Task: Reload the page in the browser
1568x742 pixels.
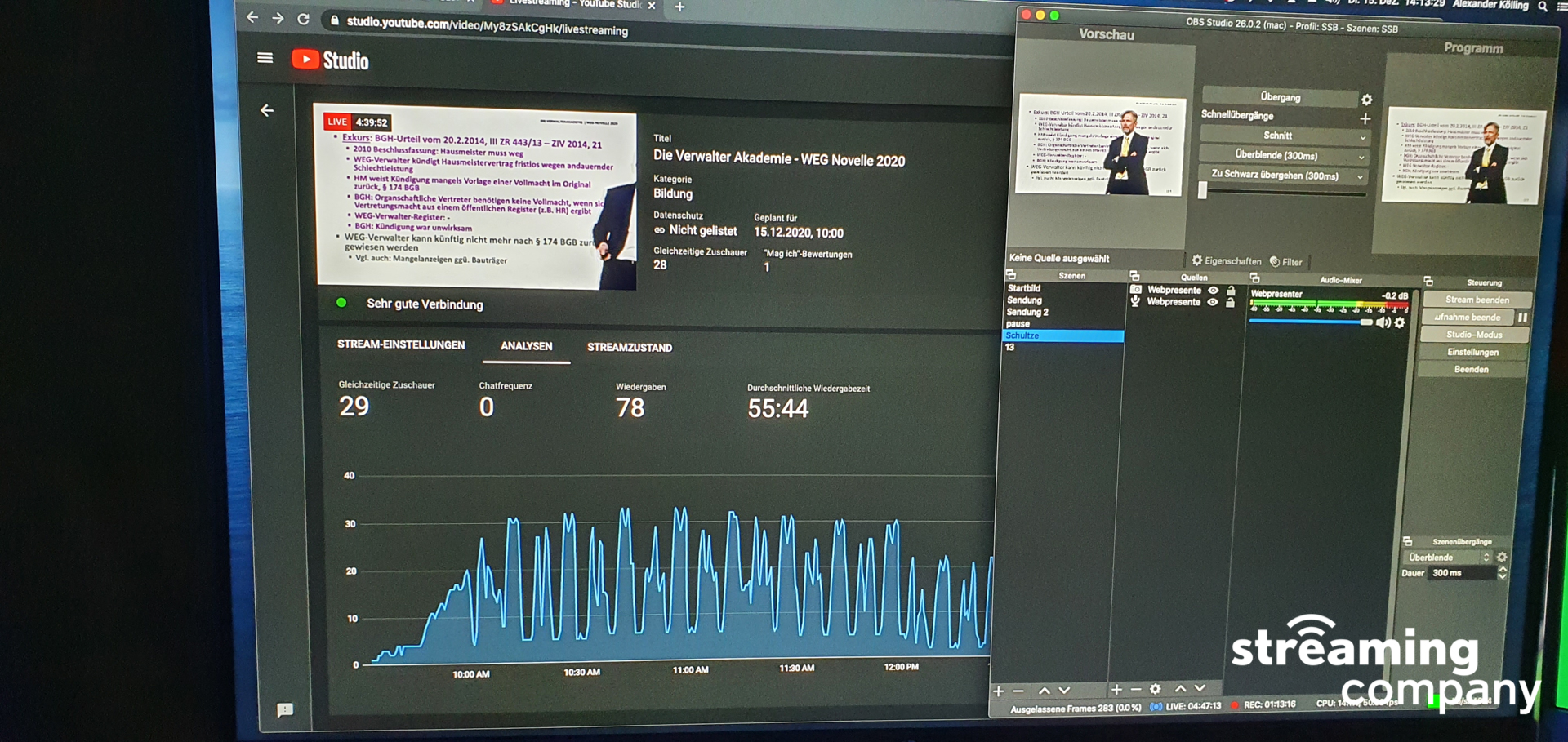Action: tap(303, 19)
